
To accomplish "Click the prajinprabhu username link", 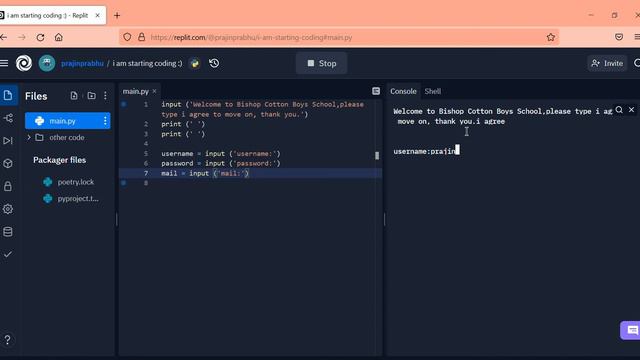I will tap(82, 63).
